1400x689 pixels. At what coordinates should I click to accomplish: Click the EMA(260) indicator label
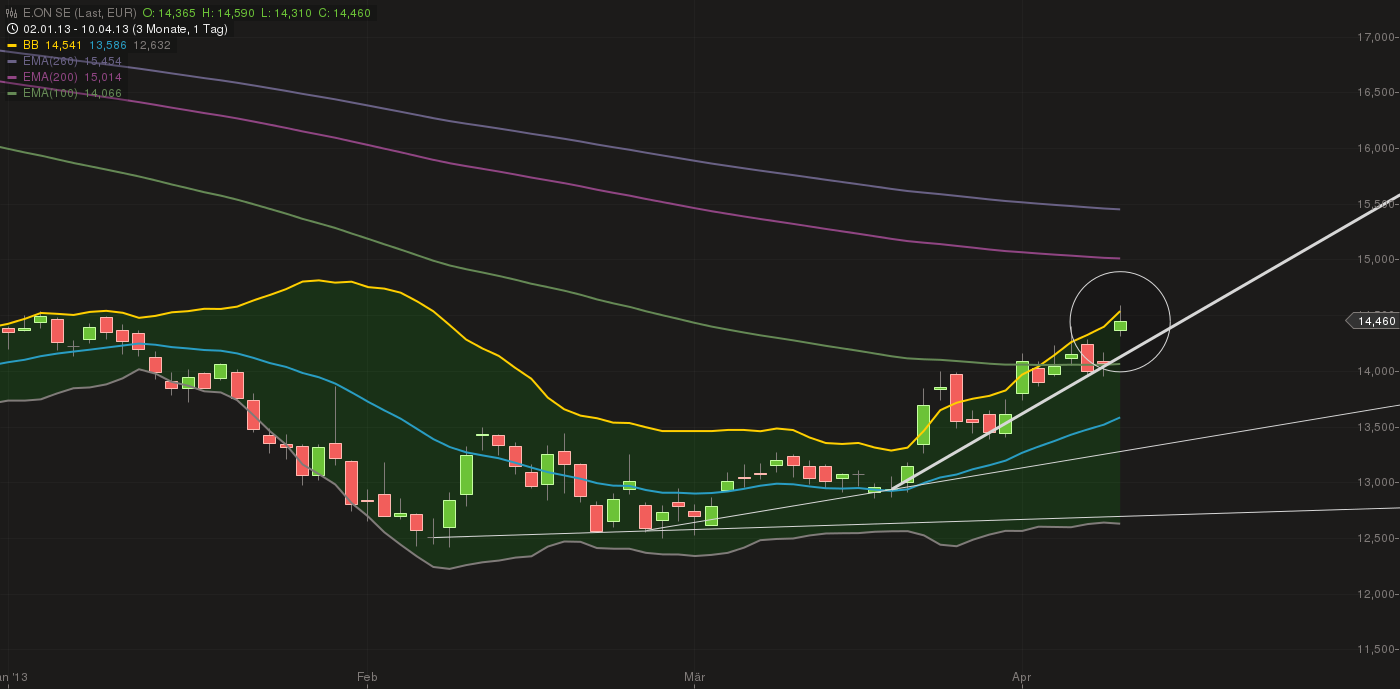coord(51,61)
